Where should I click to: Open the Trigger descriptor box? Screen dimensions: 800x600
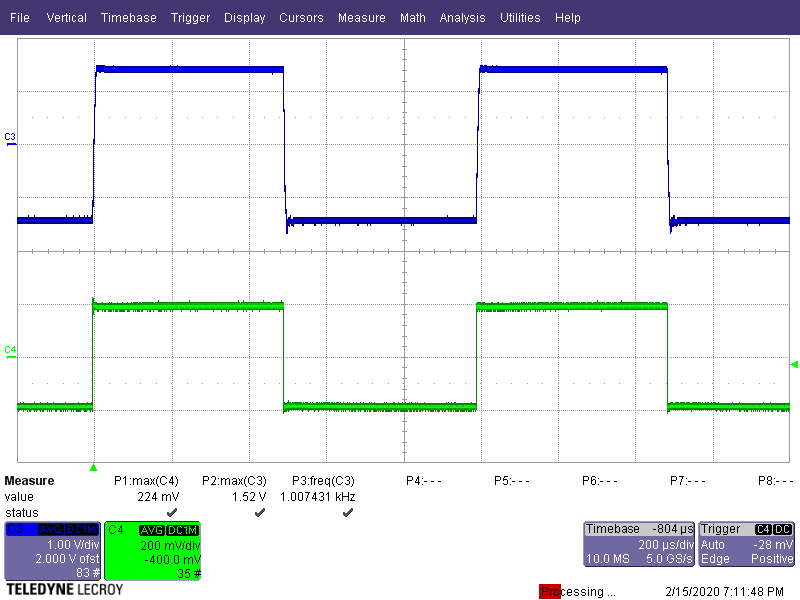pyautogui.click(x=747, y=544)
